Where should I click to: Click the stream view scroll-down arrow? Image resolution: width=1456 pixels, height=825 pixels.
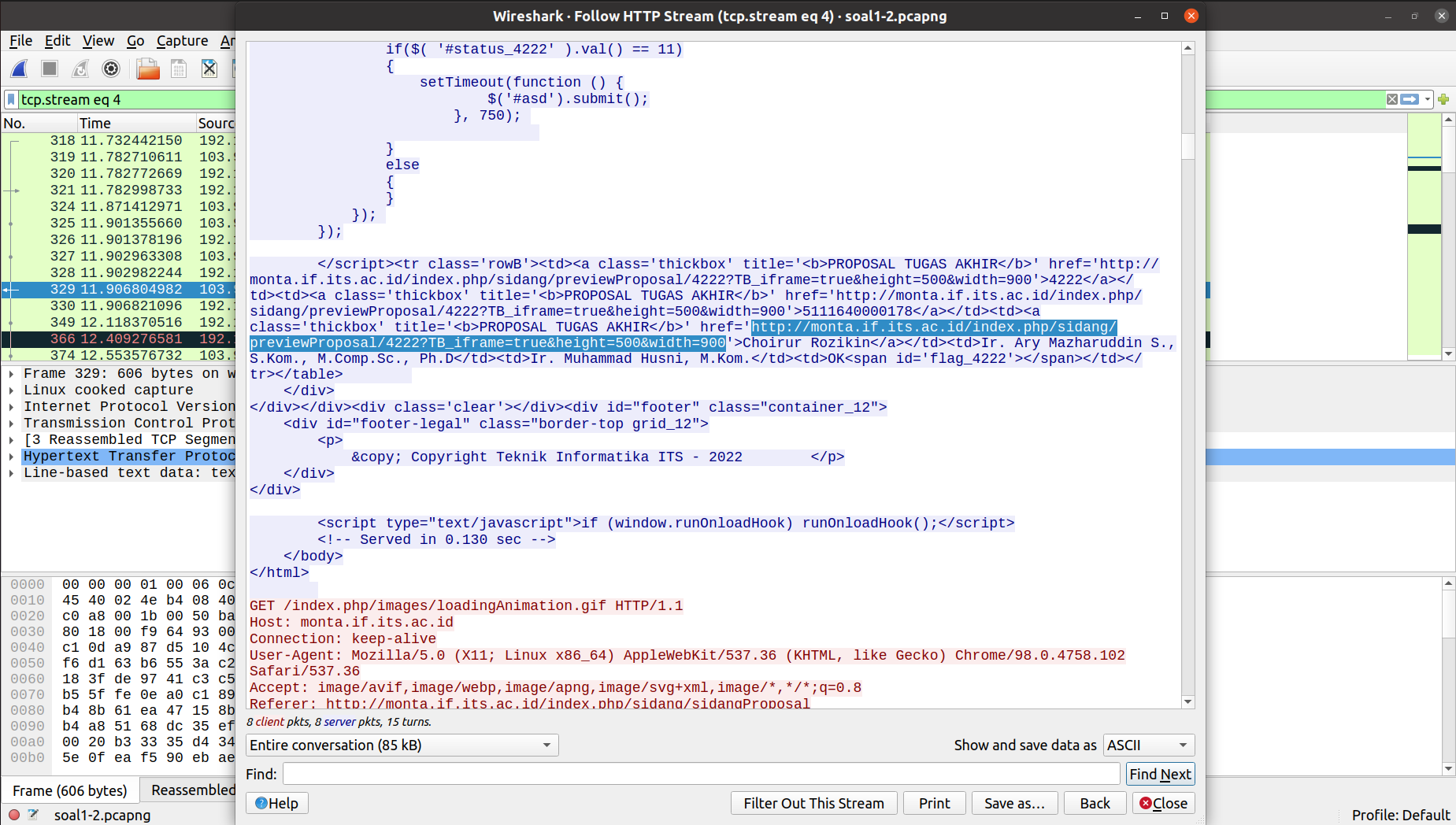(x=1187, y=701)
